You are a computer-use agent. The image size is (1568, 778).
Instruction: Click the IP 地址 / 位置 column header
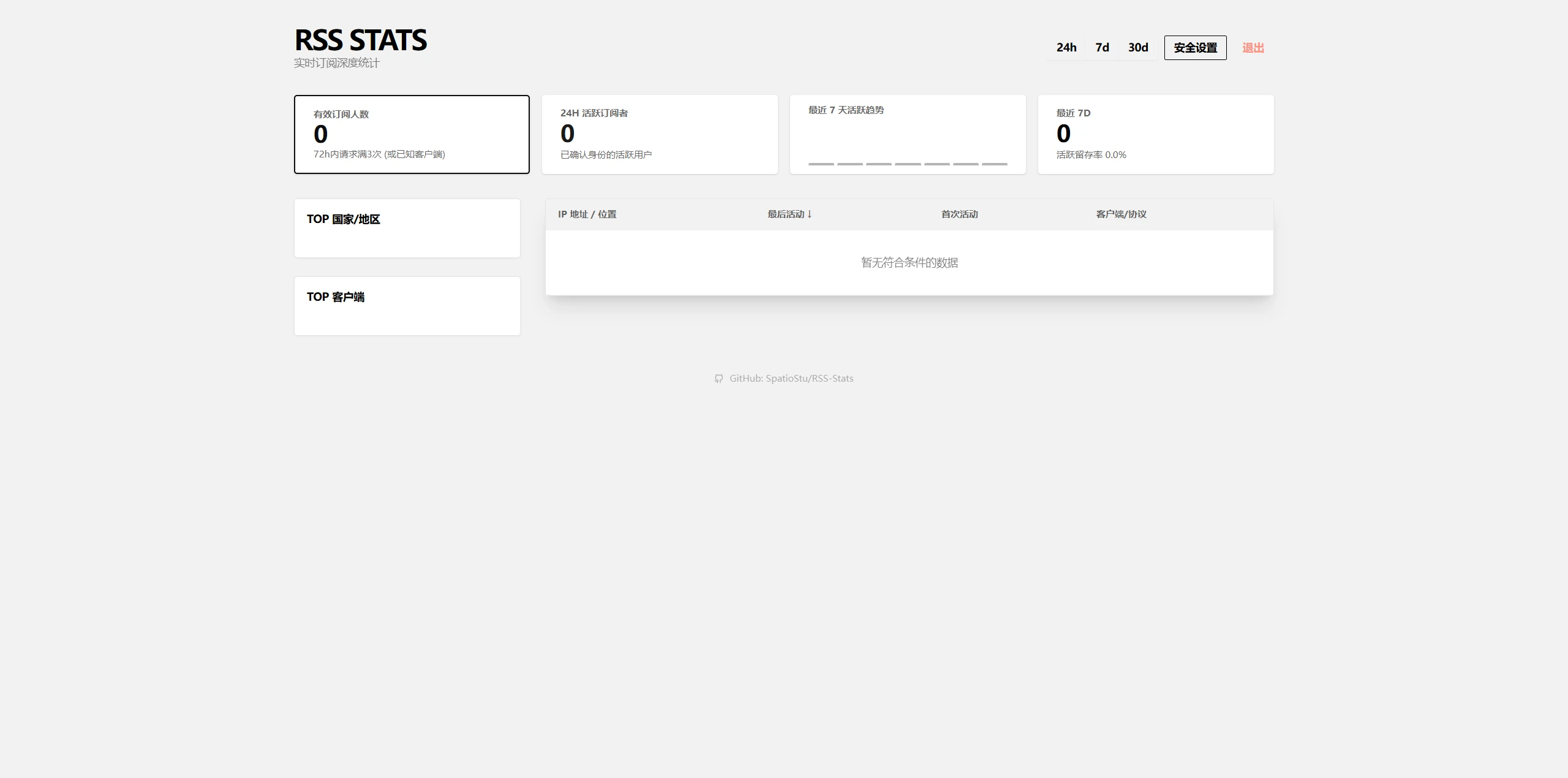coord(587,214)
